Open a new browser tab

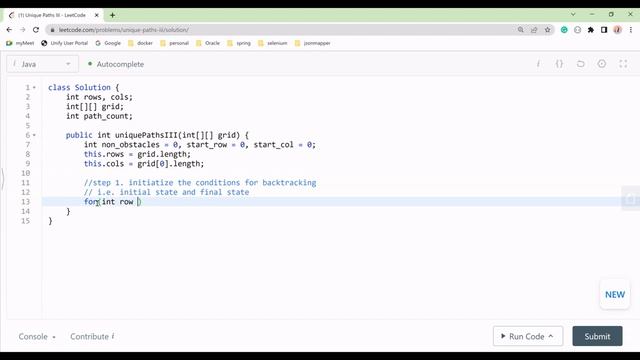click(112, 15)
